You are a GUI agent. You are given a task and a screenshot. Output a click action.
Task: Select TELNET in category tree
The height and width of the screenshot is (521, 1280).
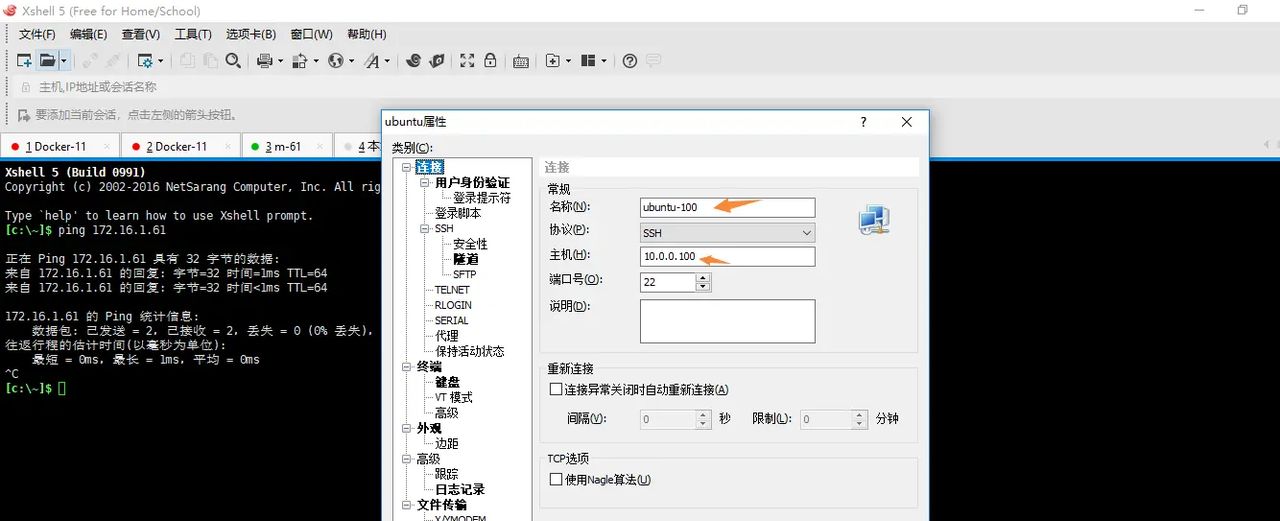[x=453, y=290]
